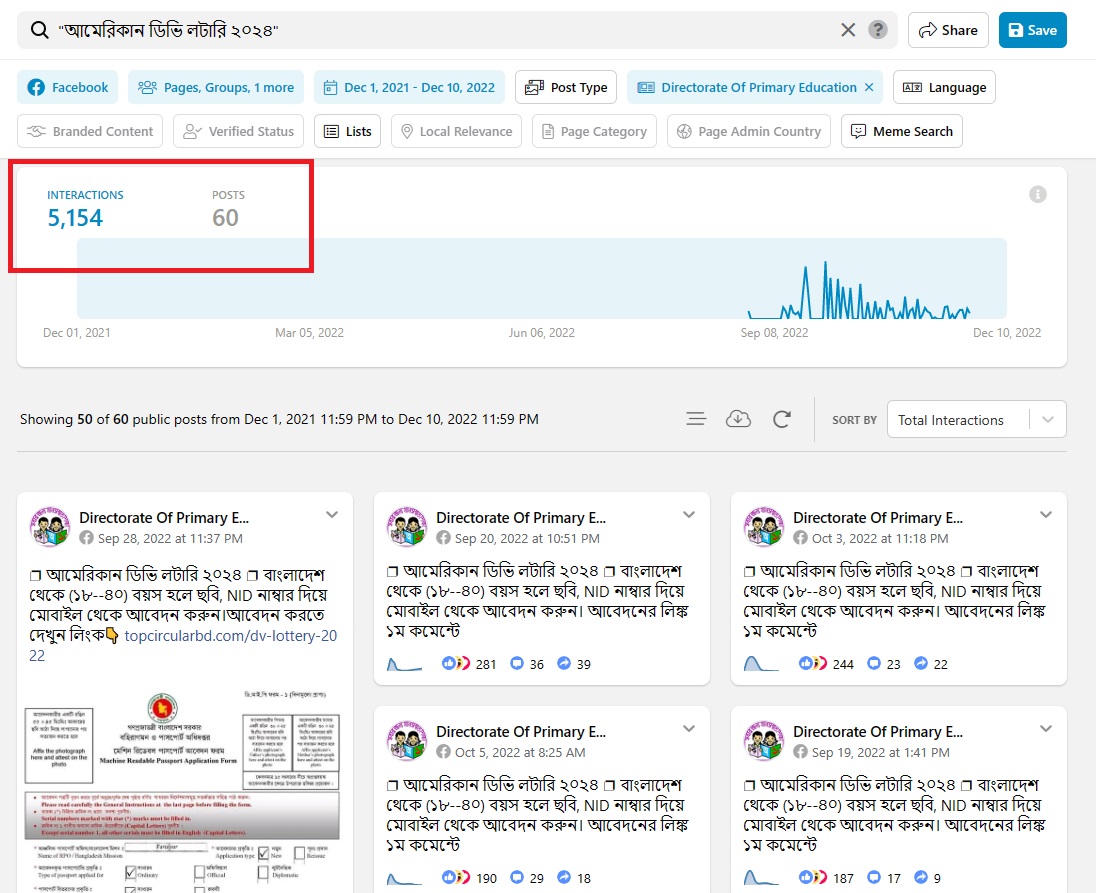
Task: Open the Language filter
Action: point(944,87)
